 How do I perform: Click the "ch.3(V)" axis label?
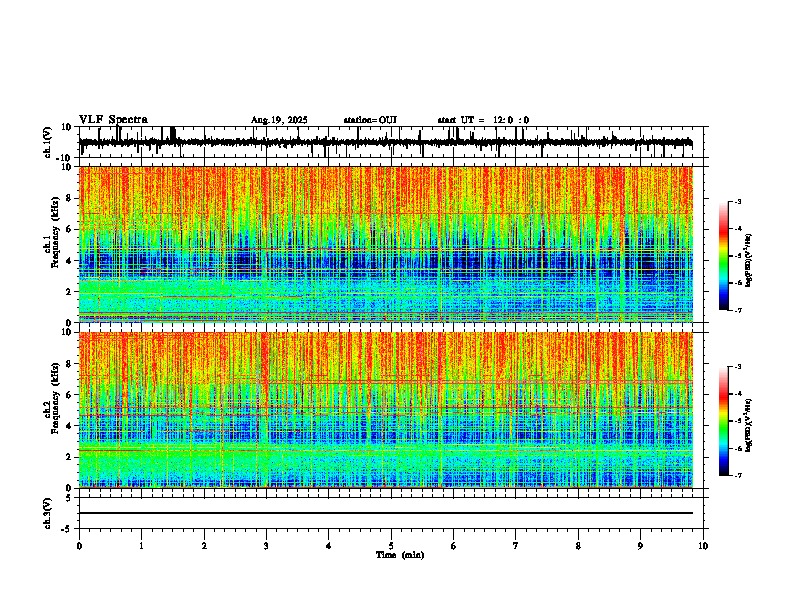point(48,513)
